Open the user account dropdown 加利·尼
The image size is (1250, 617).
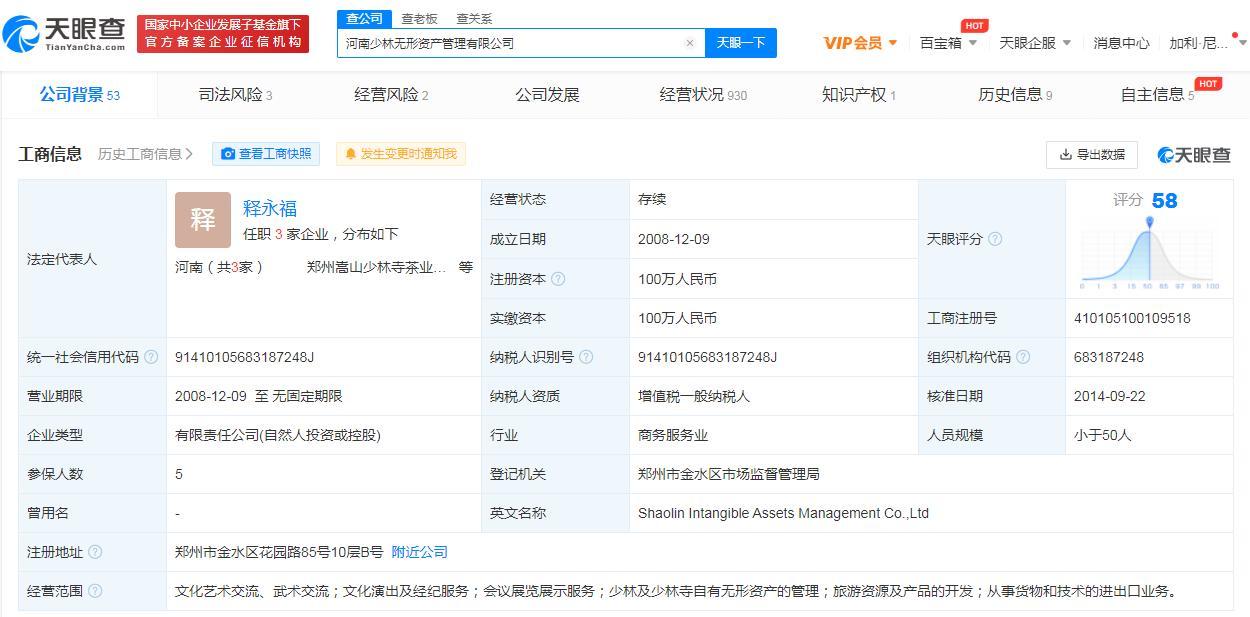point(1207,43)
